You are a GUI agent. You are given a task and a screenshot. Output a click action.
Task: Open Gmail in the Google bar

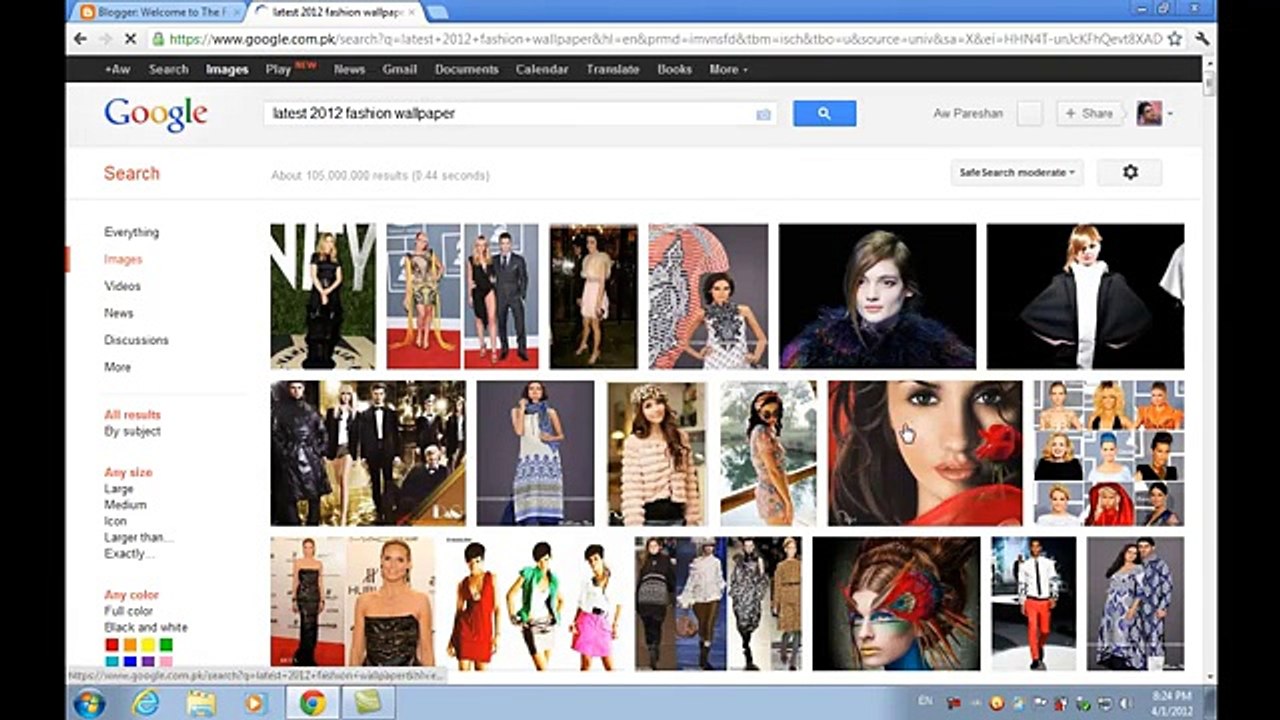[x=399, y=69]
